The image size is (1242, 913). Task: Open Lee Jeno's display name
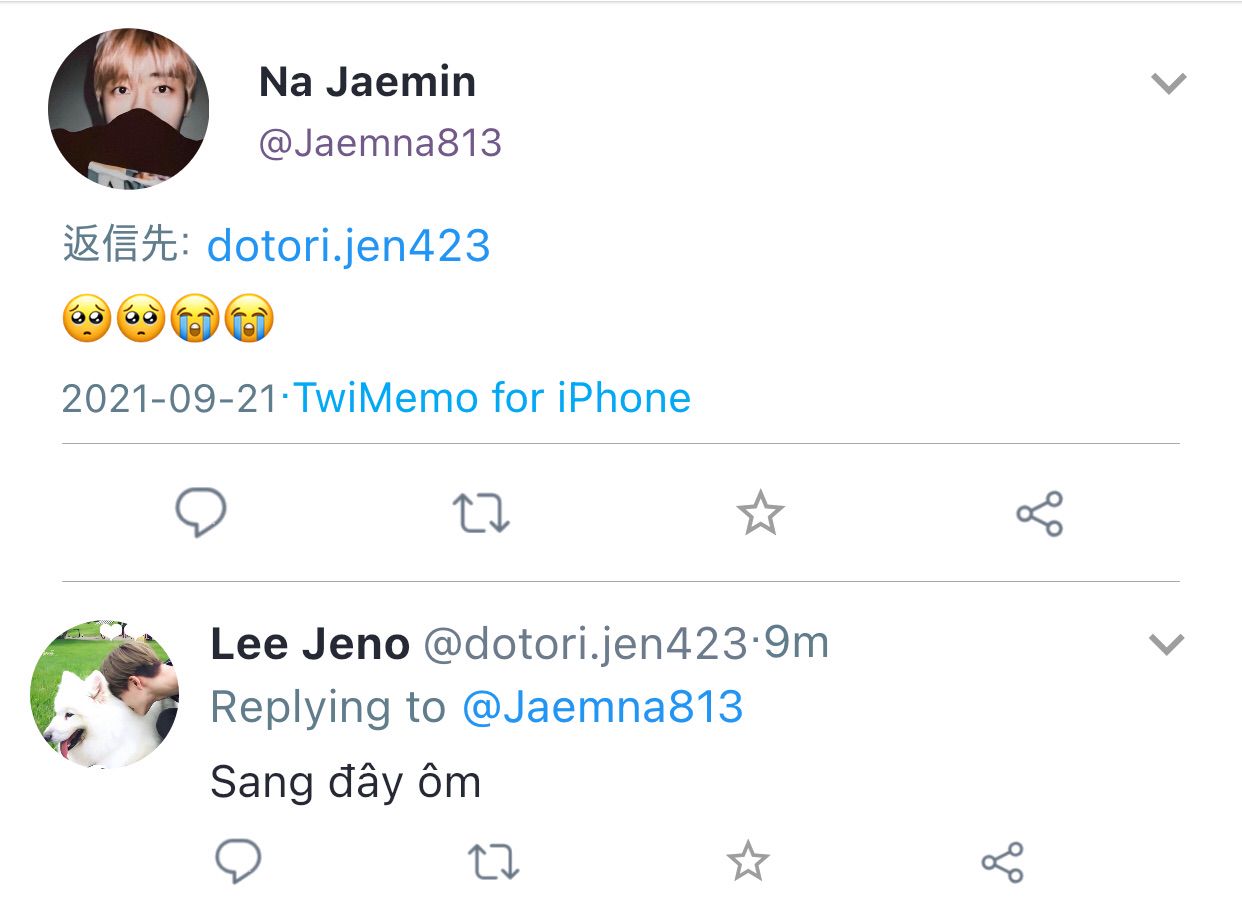click(310, 645)
